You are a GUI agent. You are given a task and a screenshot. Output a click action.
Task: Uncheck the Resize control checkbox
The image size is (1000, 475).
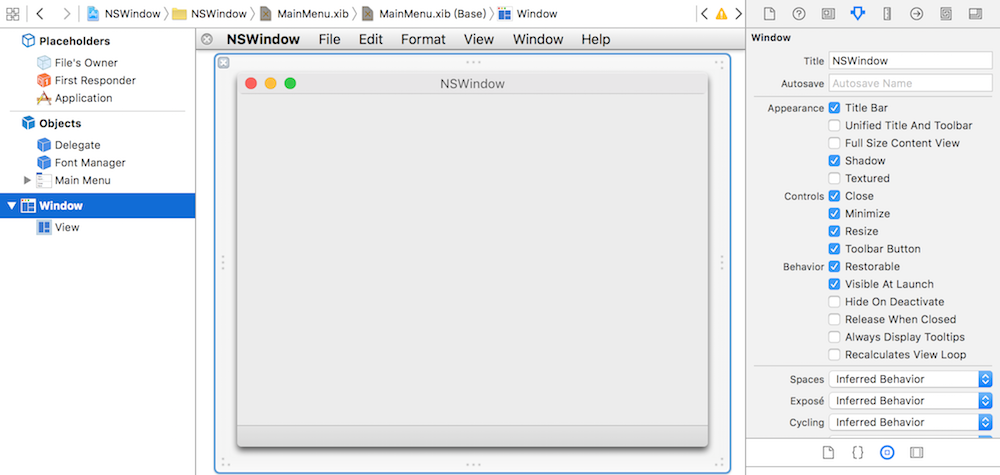834,231
